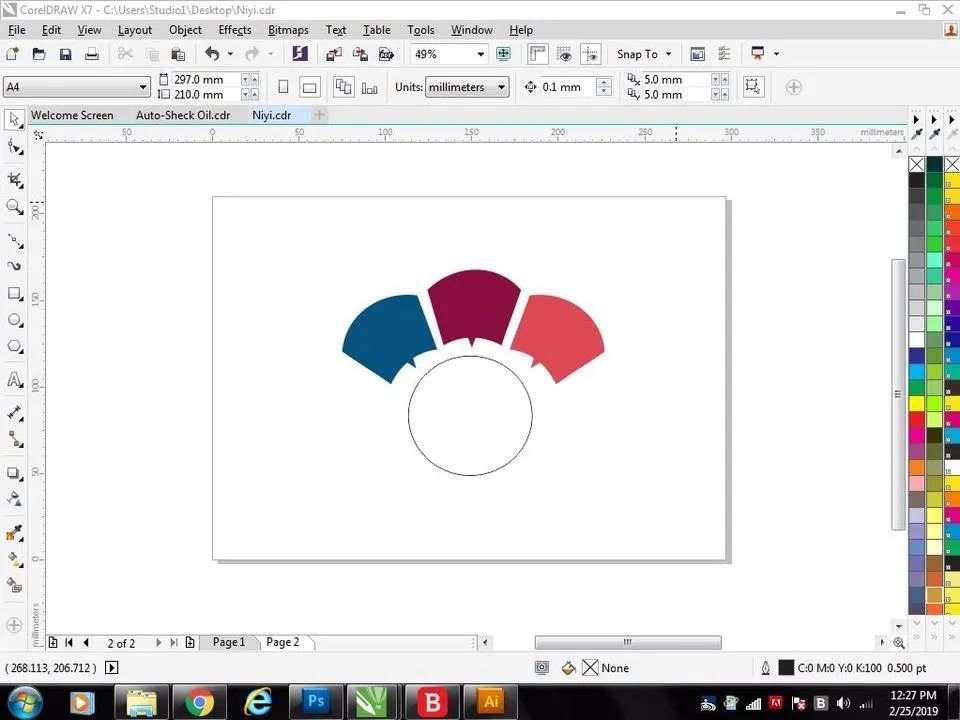
Task: Select the Parallel Dimension tool
Action: (x=14, y=413)
